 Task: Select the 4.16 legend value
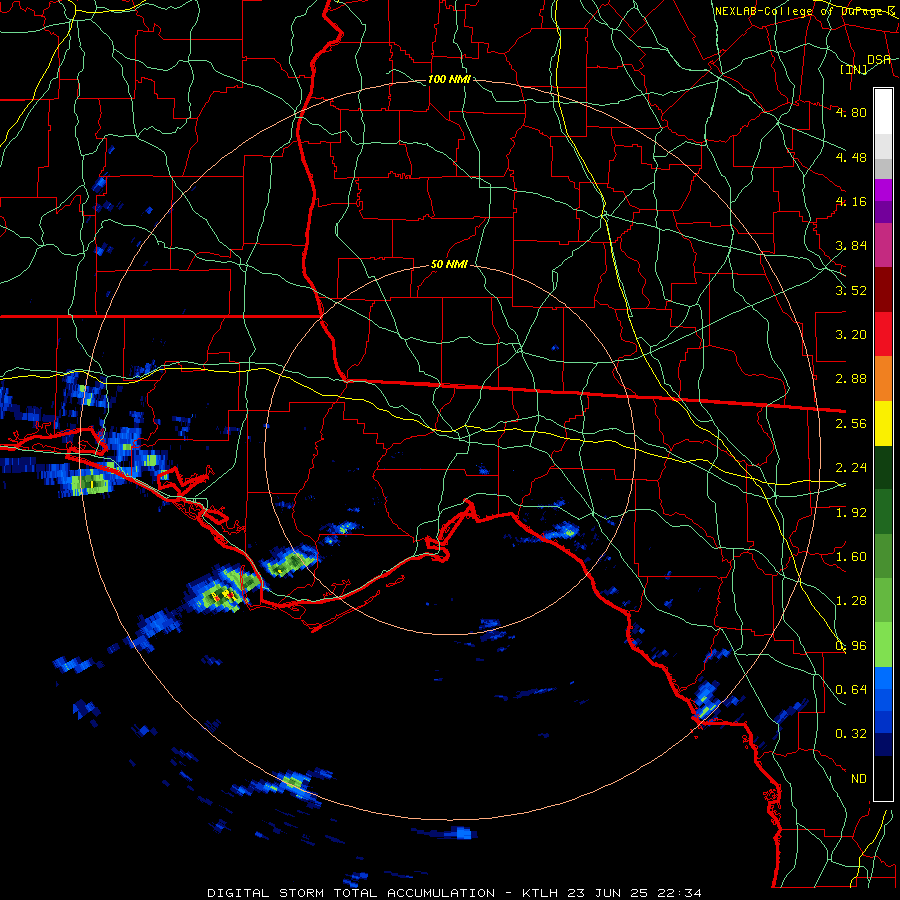pyautogui.click(x=851, y=201)
